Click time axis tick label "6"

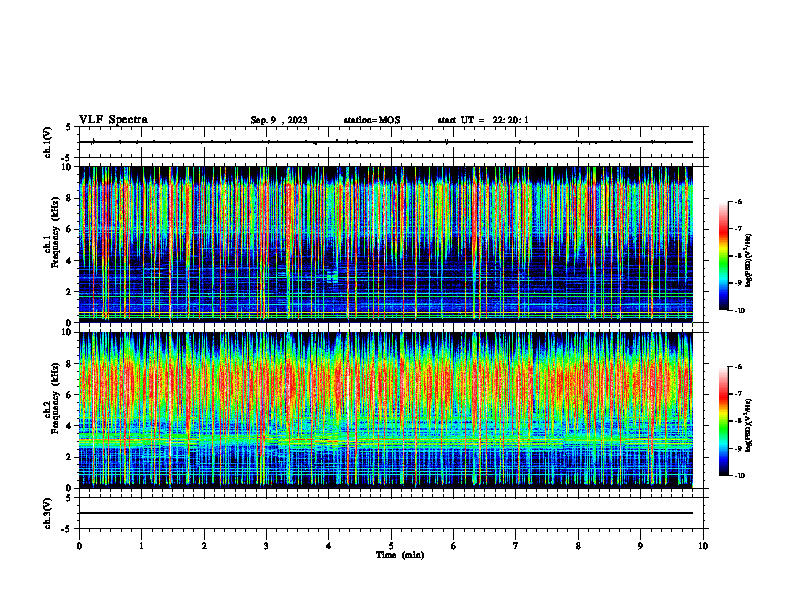coord(454,546)
